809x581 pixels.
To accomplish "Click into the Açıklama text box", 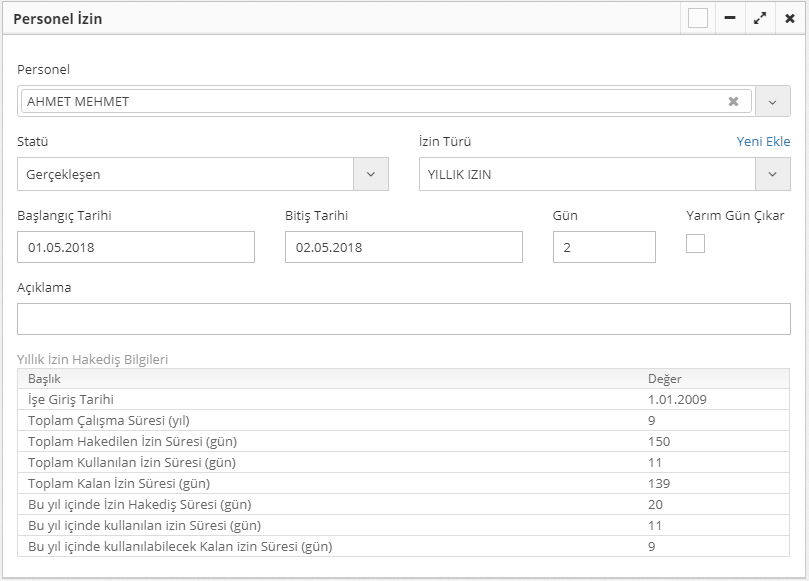I will [x=403, y=319].
